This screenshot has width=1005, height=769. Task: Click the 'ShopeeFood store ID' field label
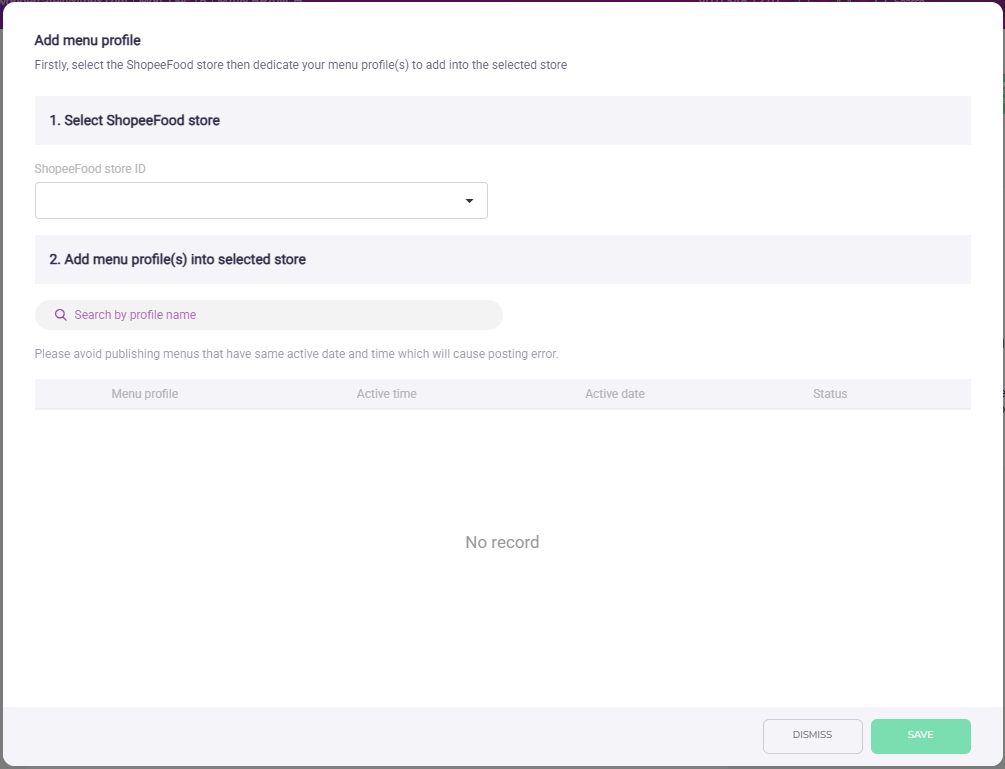tap(90, 169)
